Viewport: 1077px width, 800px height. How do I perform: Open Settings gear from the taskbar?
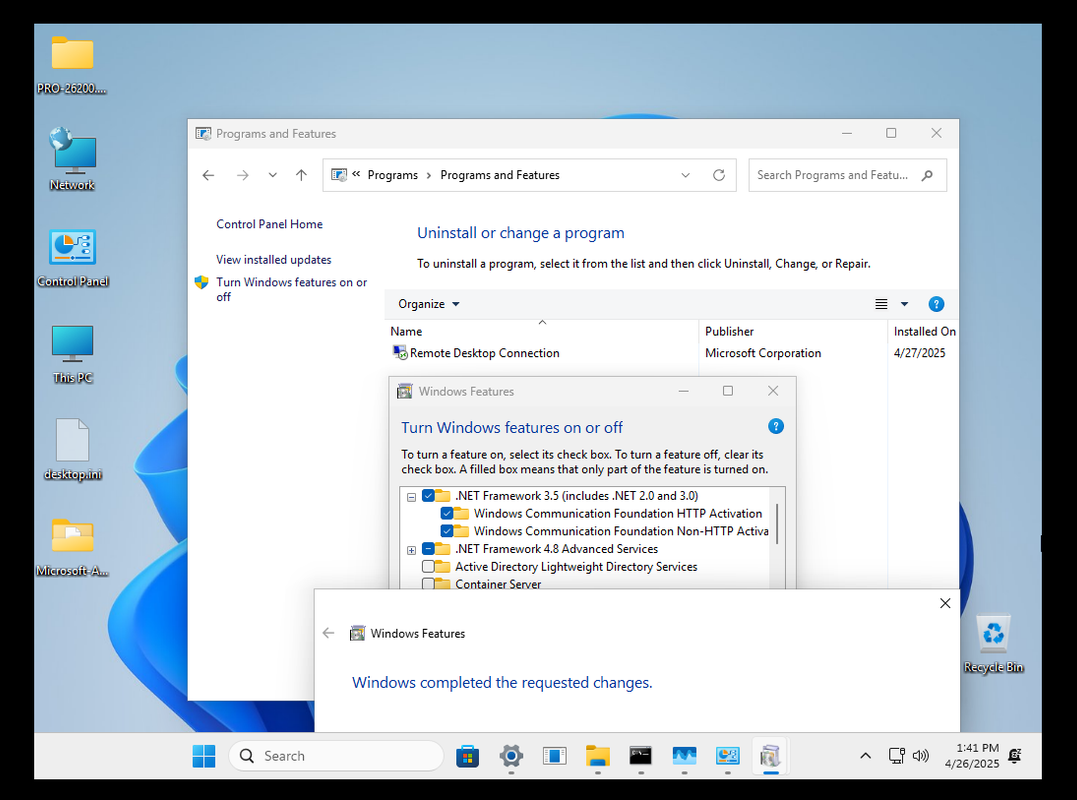pyautogui.click(x=511, y=756)
